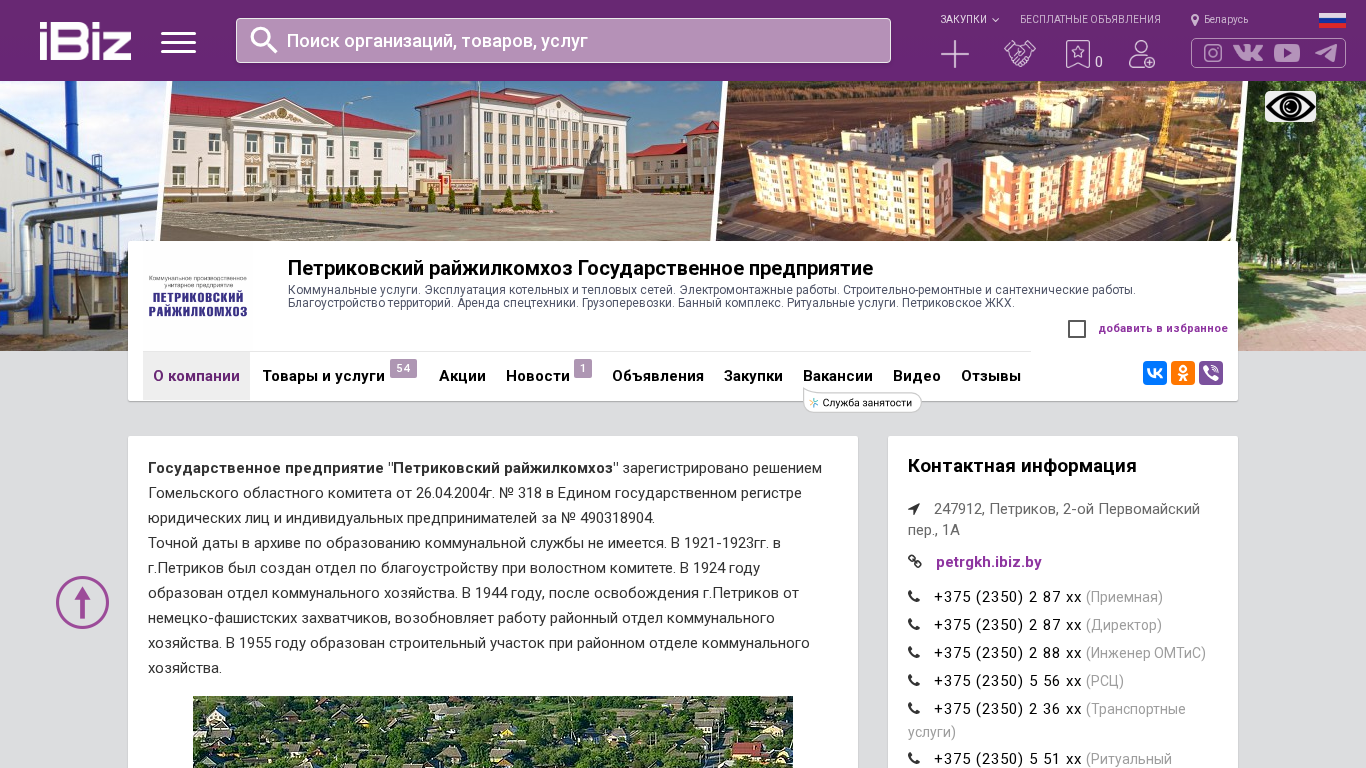Check the добавить в избранное checkbox

1077,329
